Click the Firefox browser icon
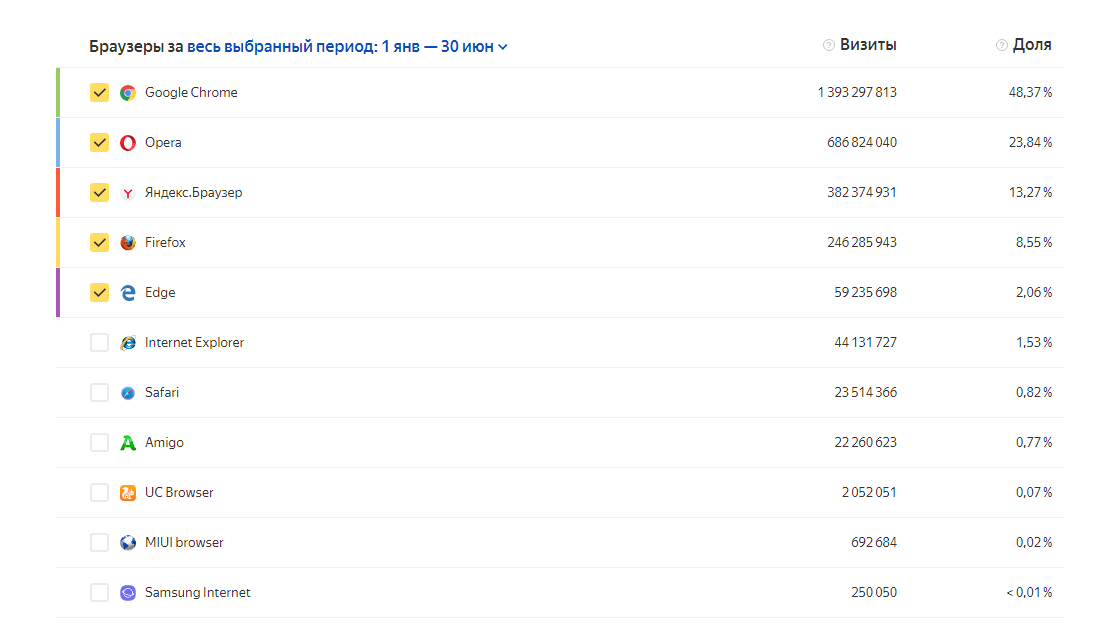This screenshot has width=1118, height=624. tap(128, 243)
